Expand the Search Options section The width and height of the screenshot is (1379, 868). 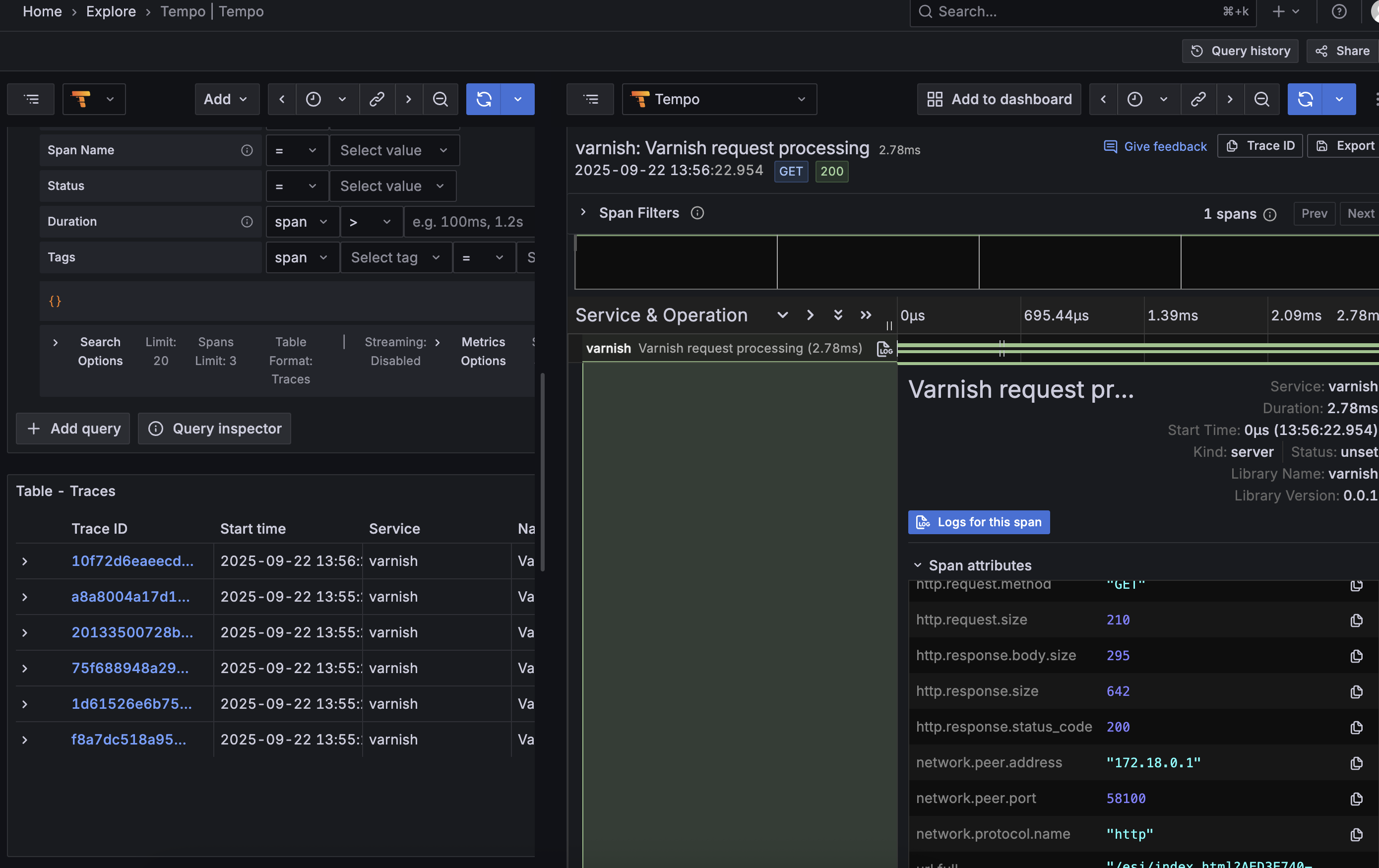point(55,342)
